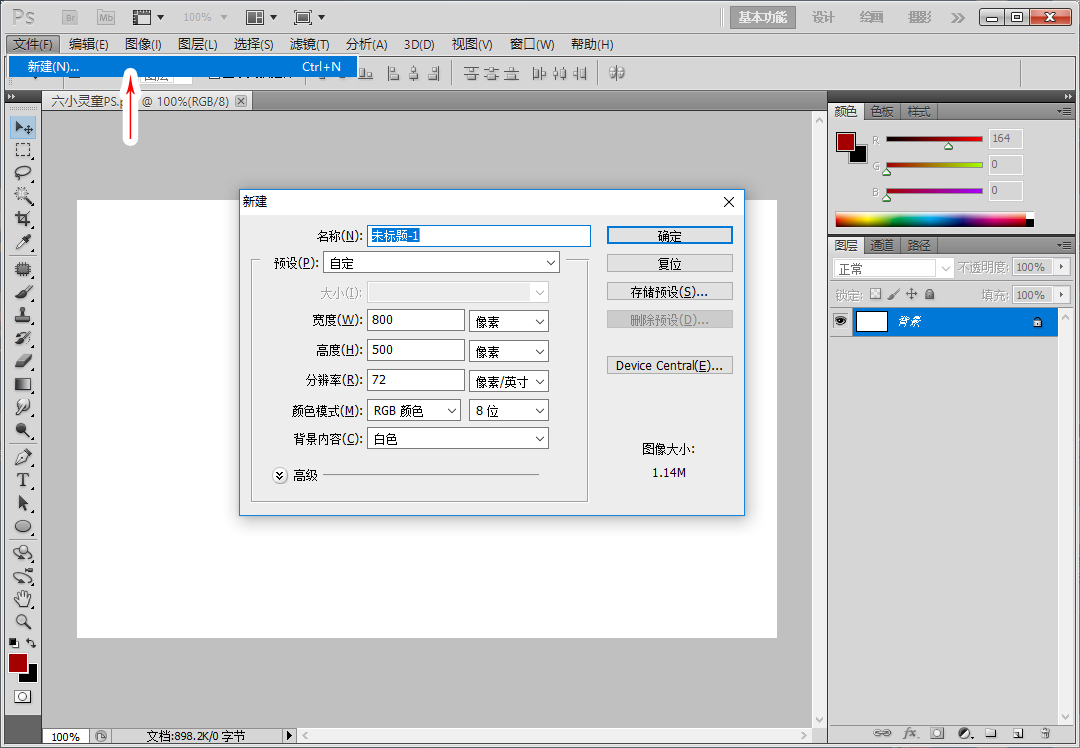Select the Horizontal Type tool
The height and width of the screenshot is (748, 1080).
coord(23,480)
